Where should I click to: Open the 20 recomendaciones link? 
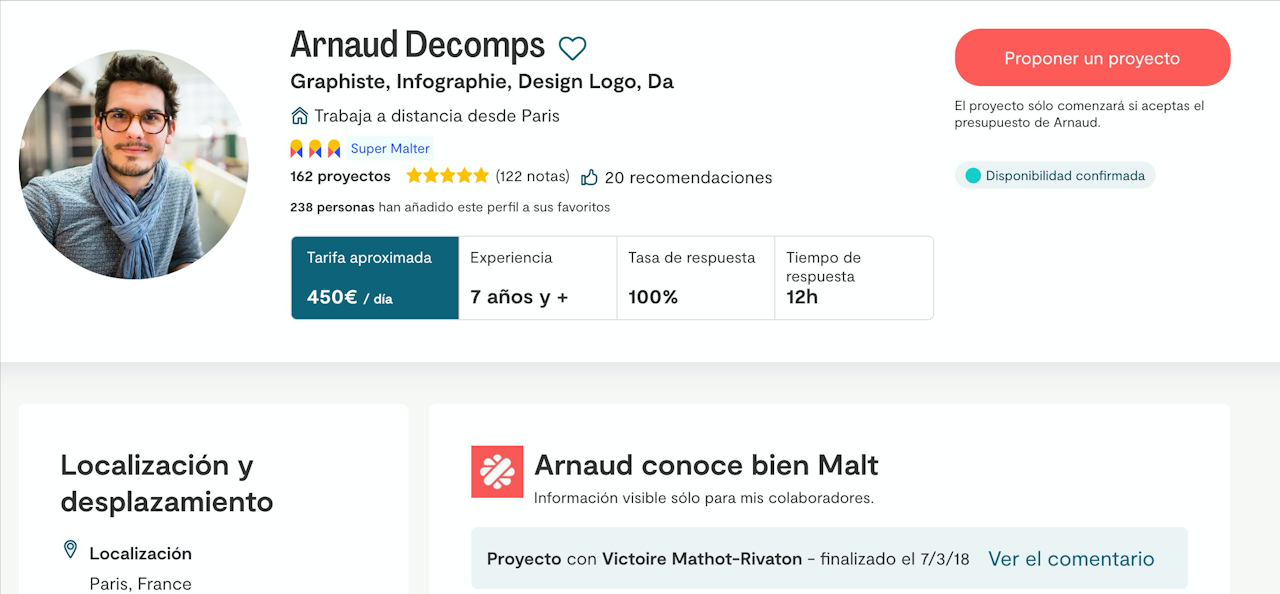(x=688, y=177)
